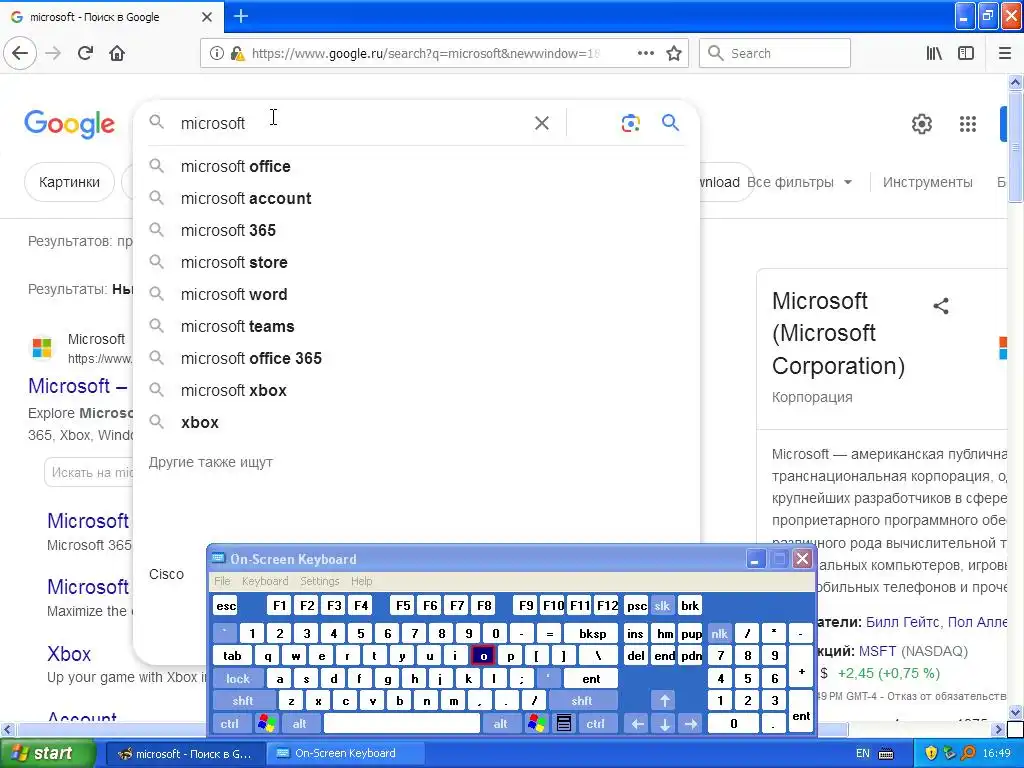Image resolution: width=1024 pixels, height=768 pixels.
Task: Submit search with the blue magnifier icon
Action: [670, 123]
